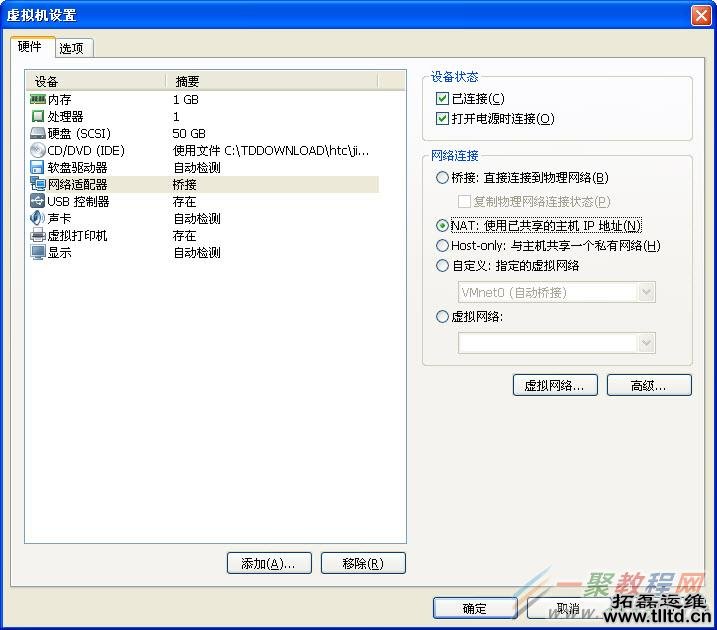717x630 pixels.
Task: Click 存在 summary in 虚拟打印机 row
Action: point(185,235)
